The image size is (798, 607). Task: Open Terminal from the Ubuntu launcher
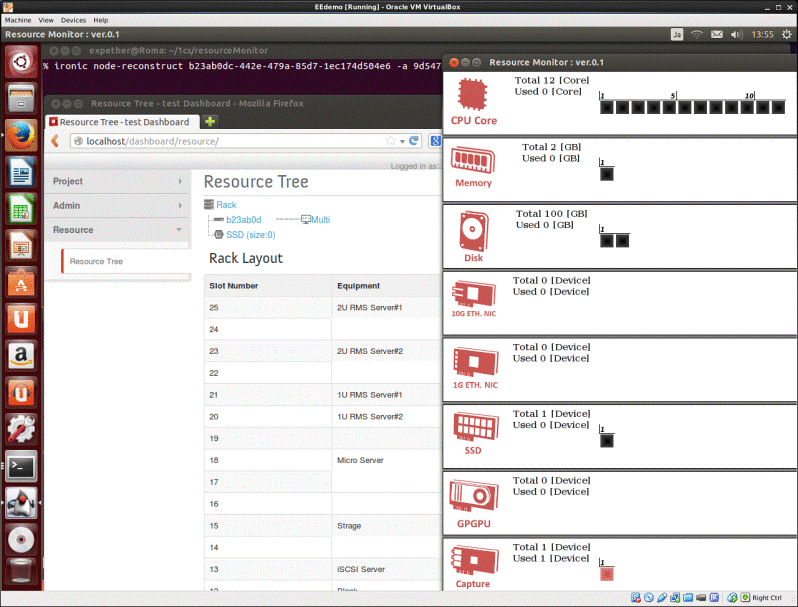pos(21,467)
